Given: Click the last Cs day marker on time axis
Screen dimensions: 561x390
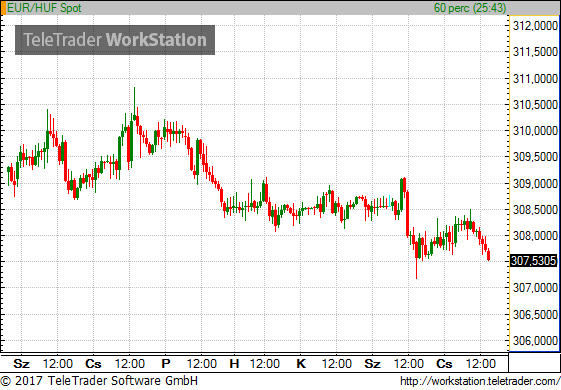Looking at the screenshot, I should tap(444, 364).
